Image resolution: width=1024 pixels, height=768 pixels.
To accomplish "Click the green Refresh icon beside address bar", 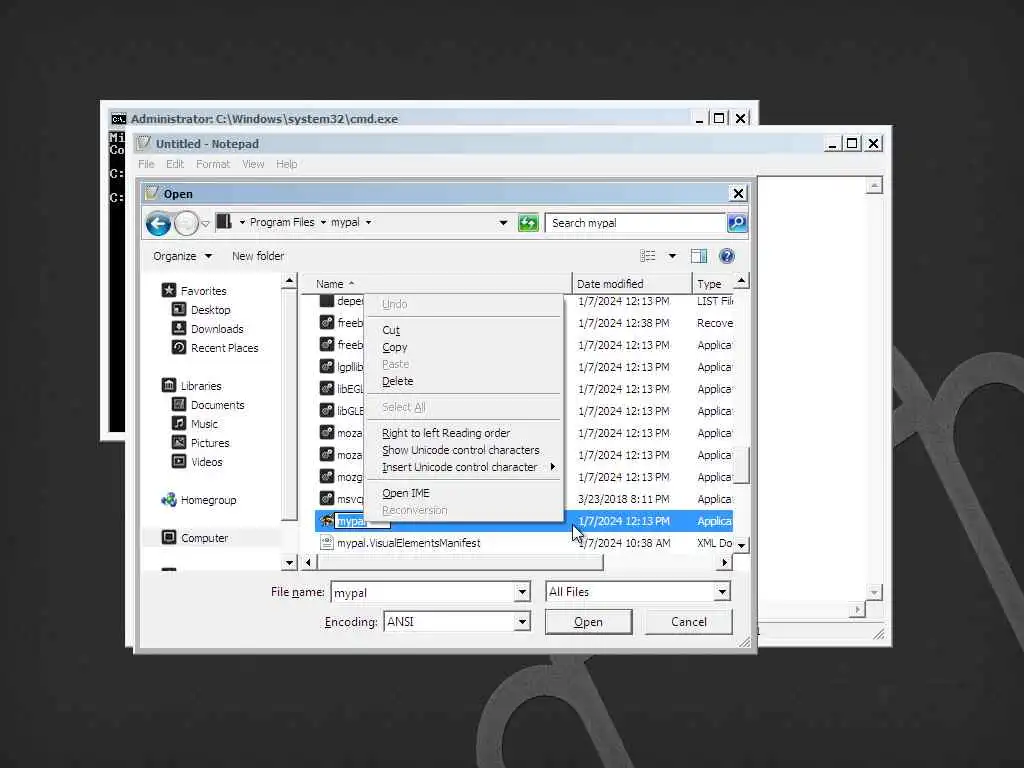I will [x=528, y=223].
